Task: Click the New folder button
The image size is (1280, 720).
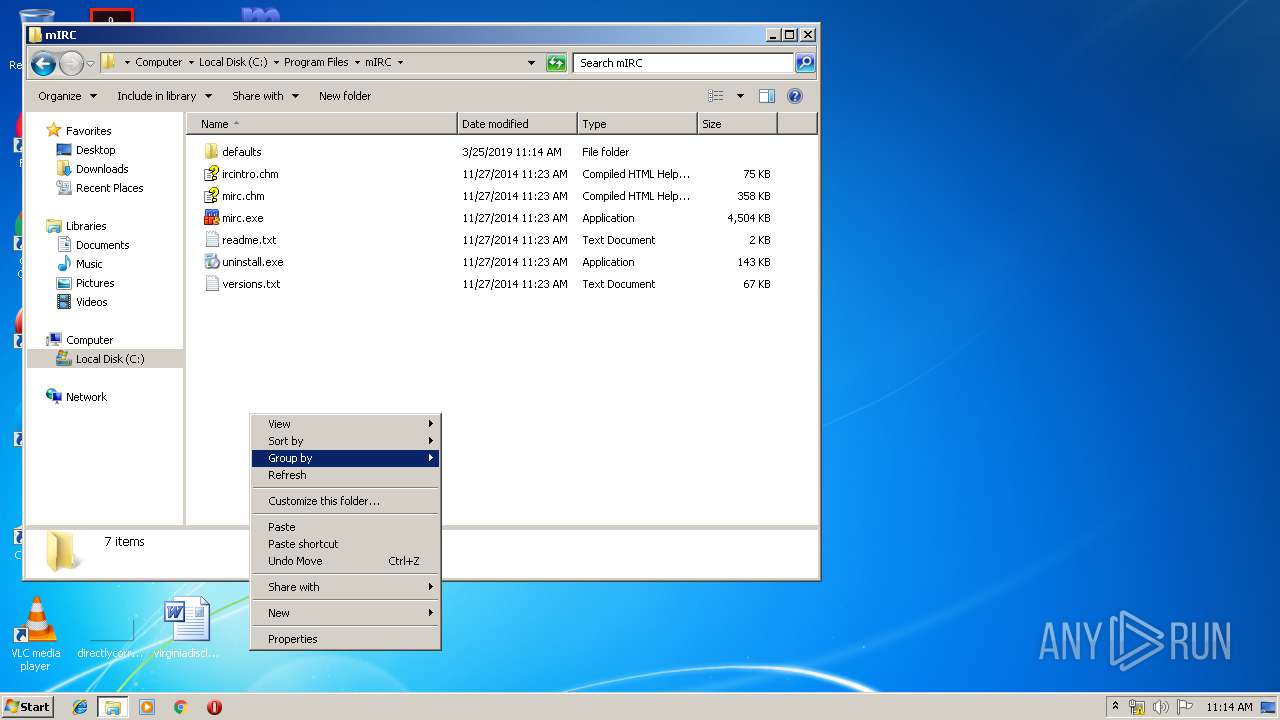Action: tap(345, 96)
